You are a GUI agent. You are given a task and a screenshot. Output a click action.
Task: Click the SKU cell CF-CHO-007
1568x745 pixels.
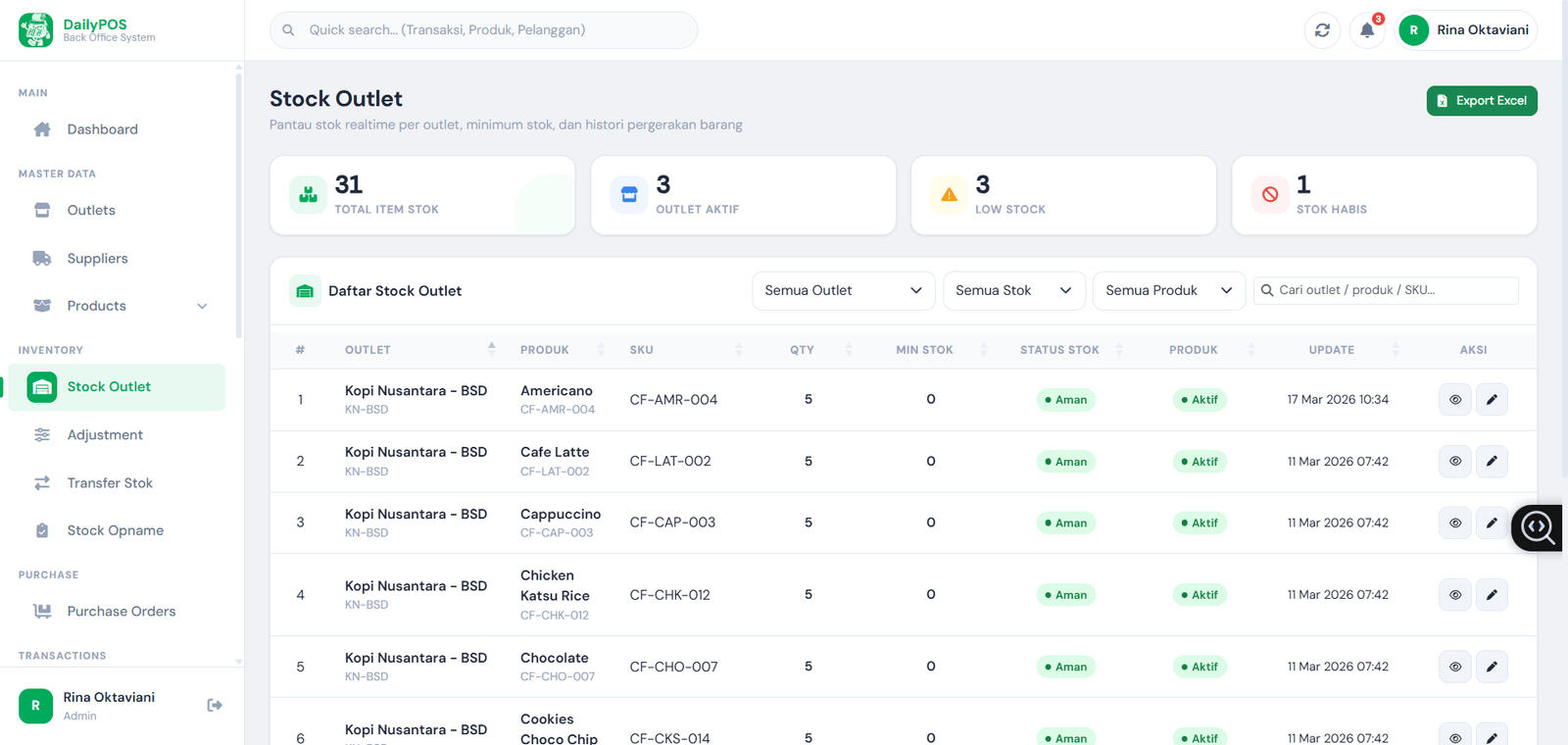pos(673,667)
